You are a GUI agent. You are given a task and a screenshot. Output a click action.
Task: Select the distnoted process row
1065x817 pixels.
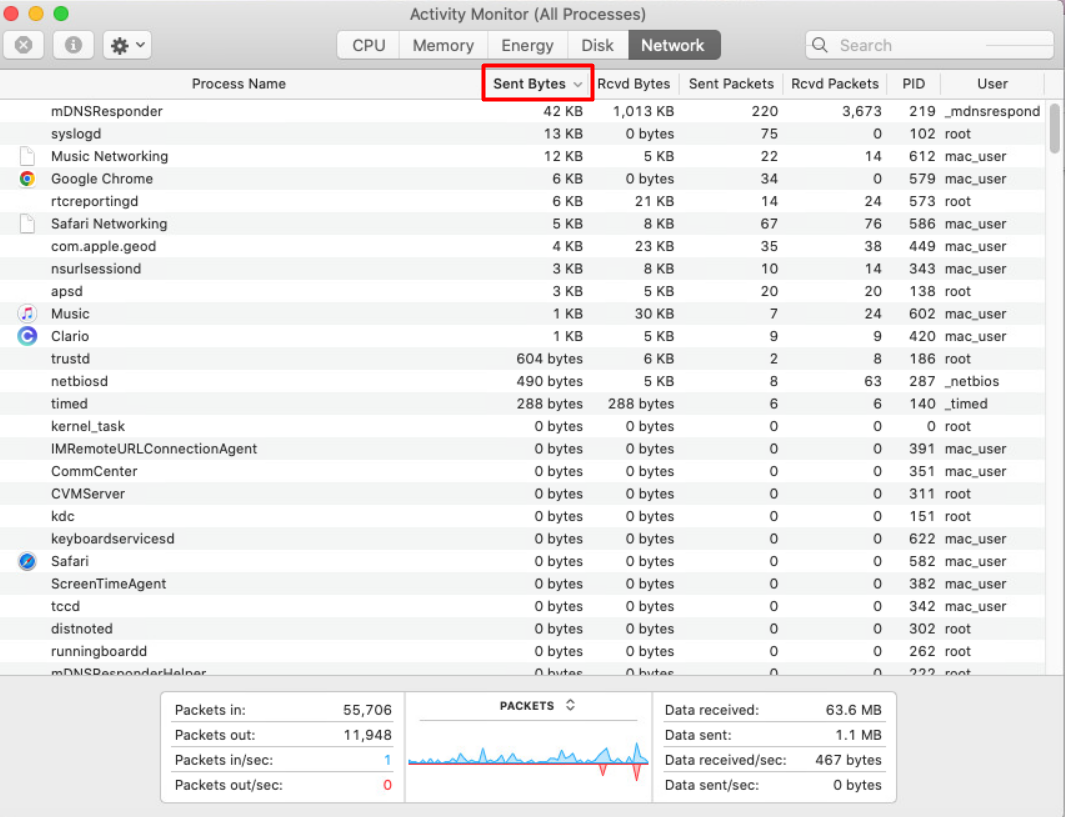(522, 628)
